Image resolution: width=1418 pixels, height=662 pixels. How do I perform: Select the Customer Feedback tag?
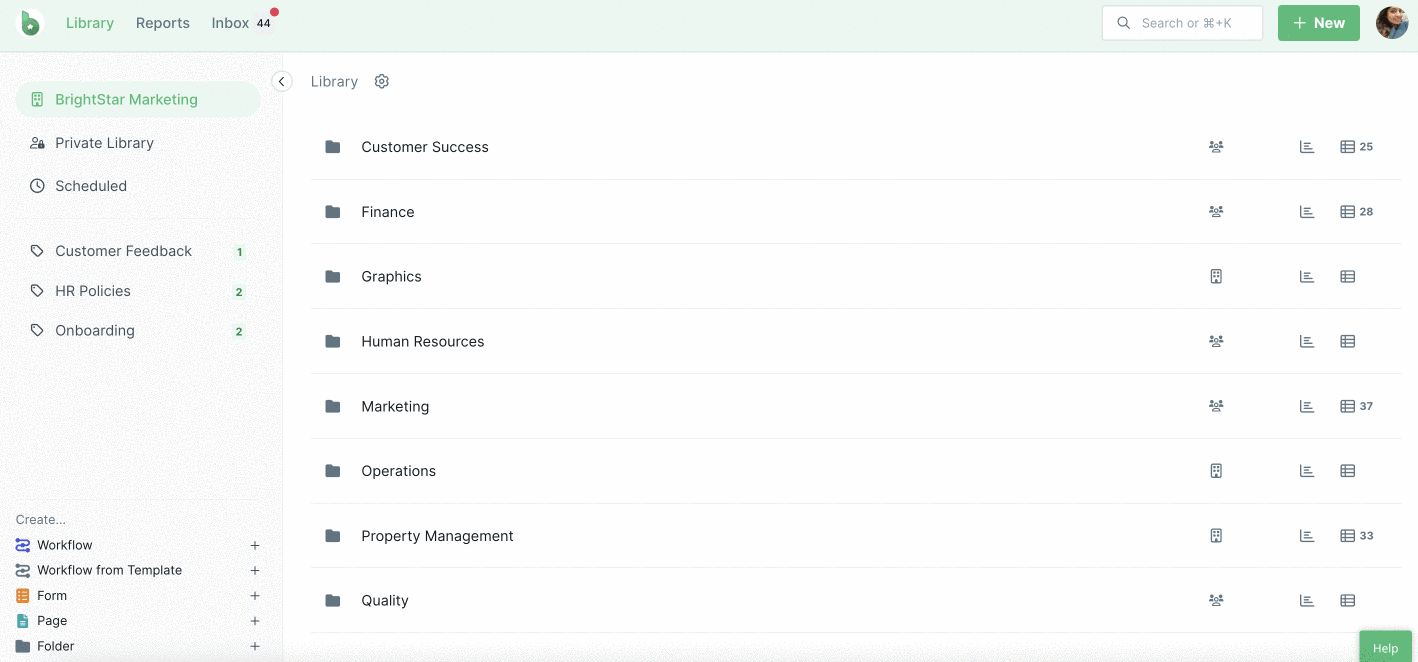point(123,251)
